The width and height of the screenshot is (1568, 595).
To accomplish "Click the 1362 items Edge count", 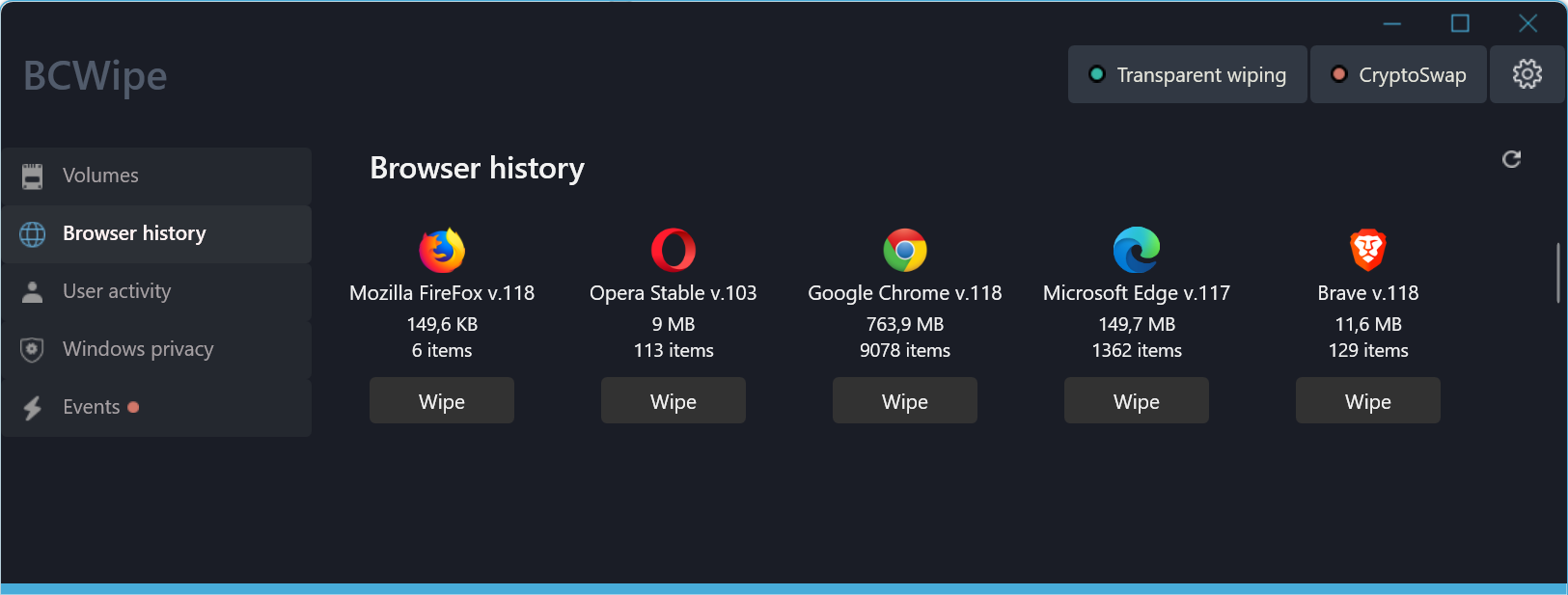I will [x=1137, y=351].
